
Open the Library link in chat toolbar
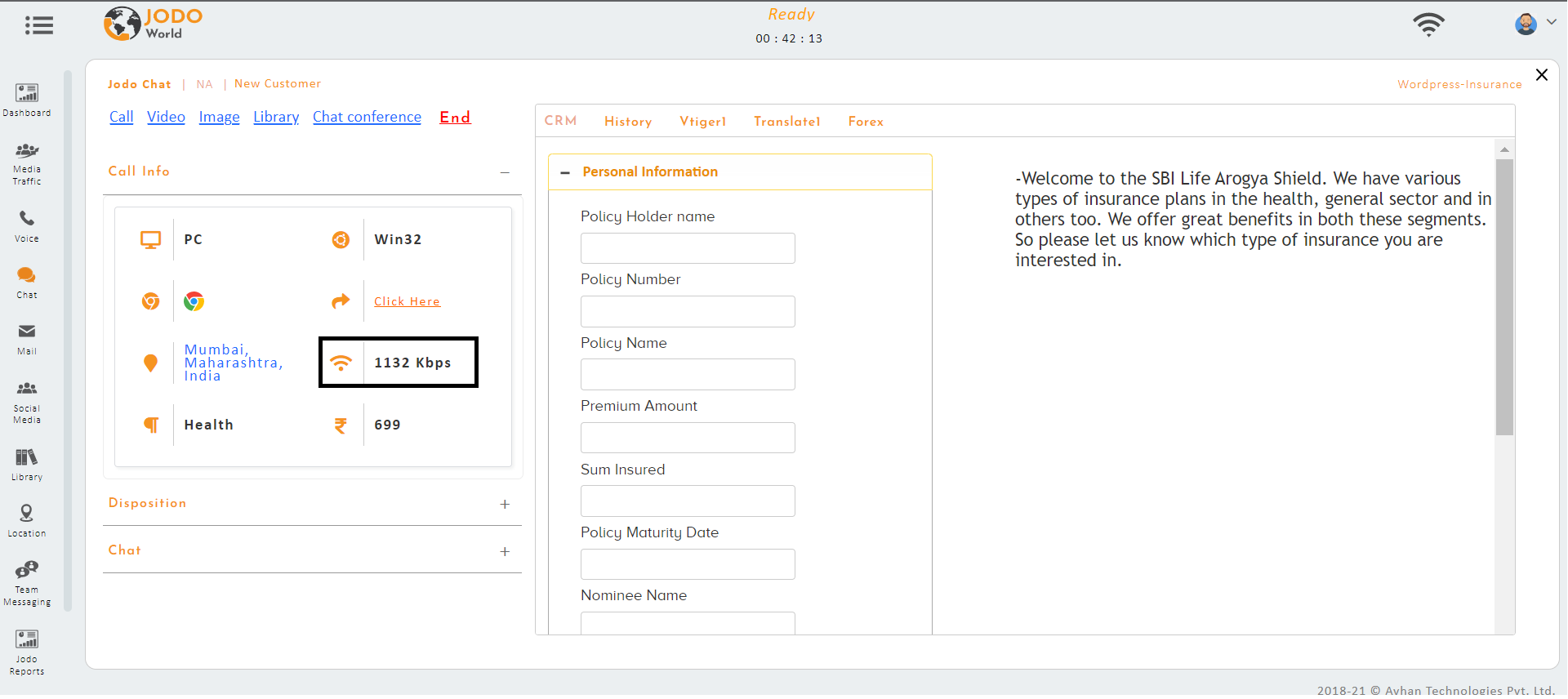pyautogui.click(x=276, y=117)
